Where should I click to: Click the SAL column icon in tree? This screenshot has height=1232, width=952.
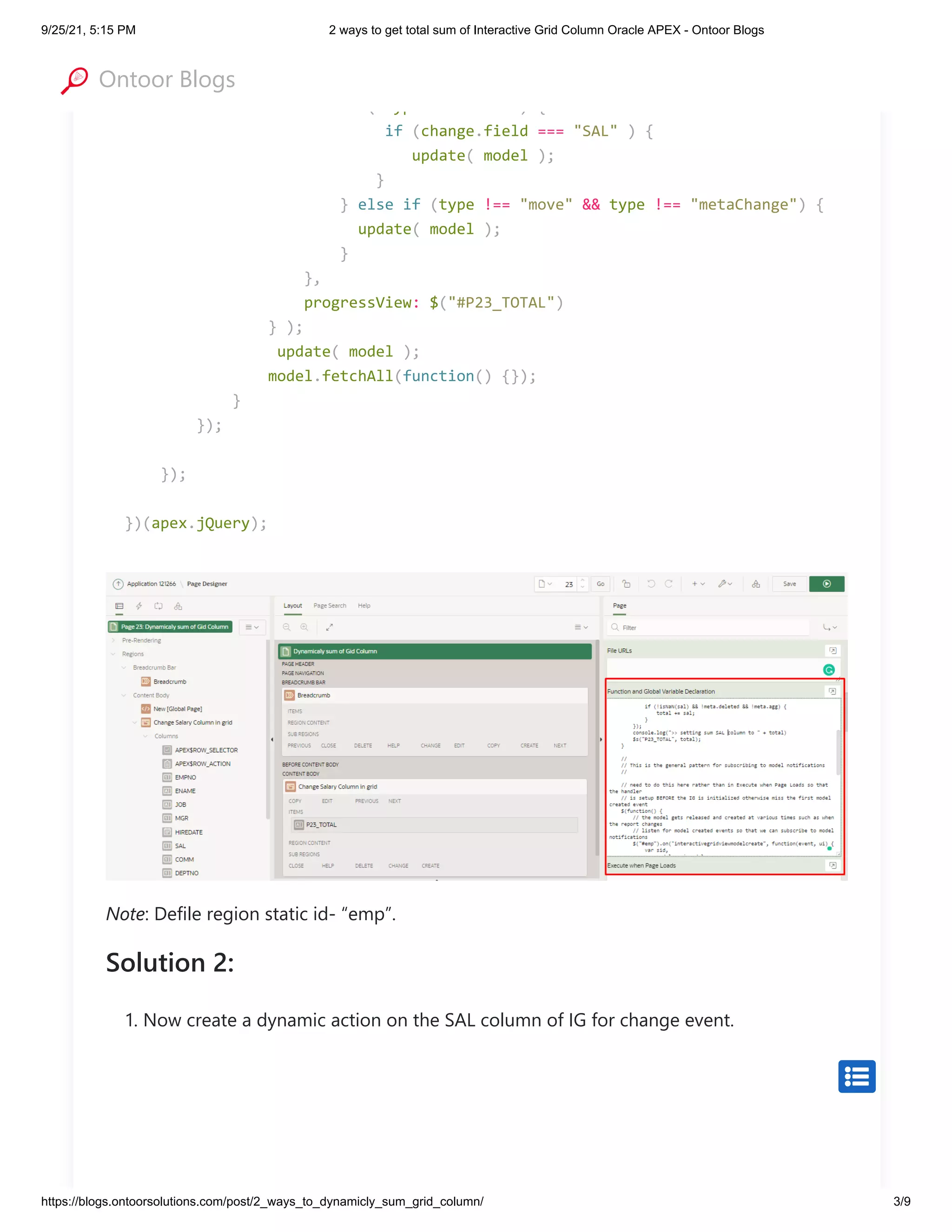click(167, 846)
